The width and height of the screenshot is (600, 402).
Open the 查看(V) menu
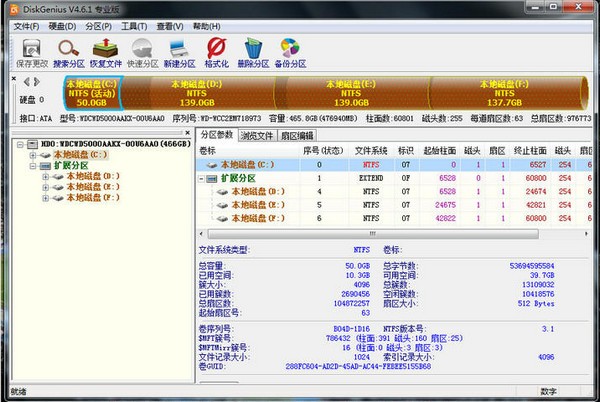(x=170, y=26)
